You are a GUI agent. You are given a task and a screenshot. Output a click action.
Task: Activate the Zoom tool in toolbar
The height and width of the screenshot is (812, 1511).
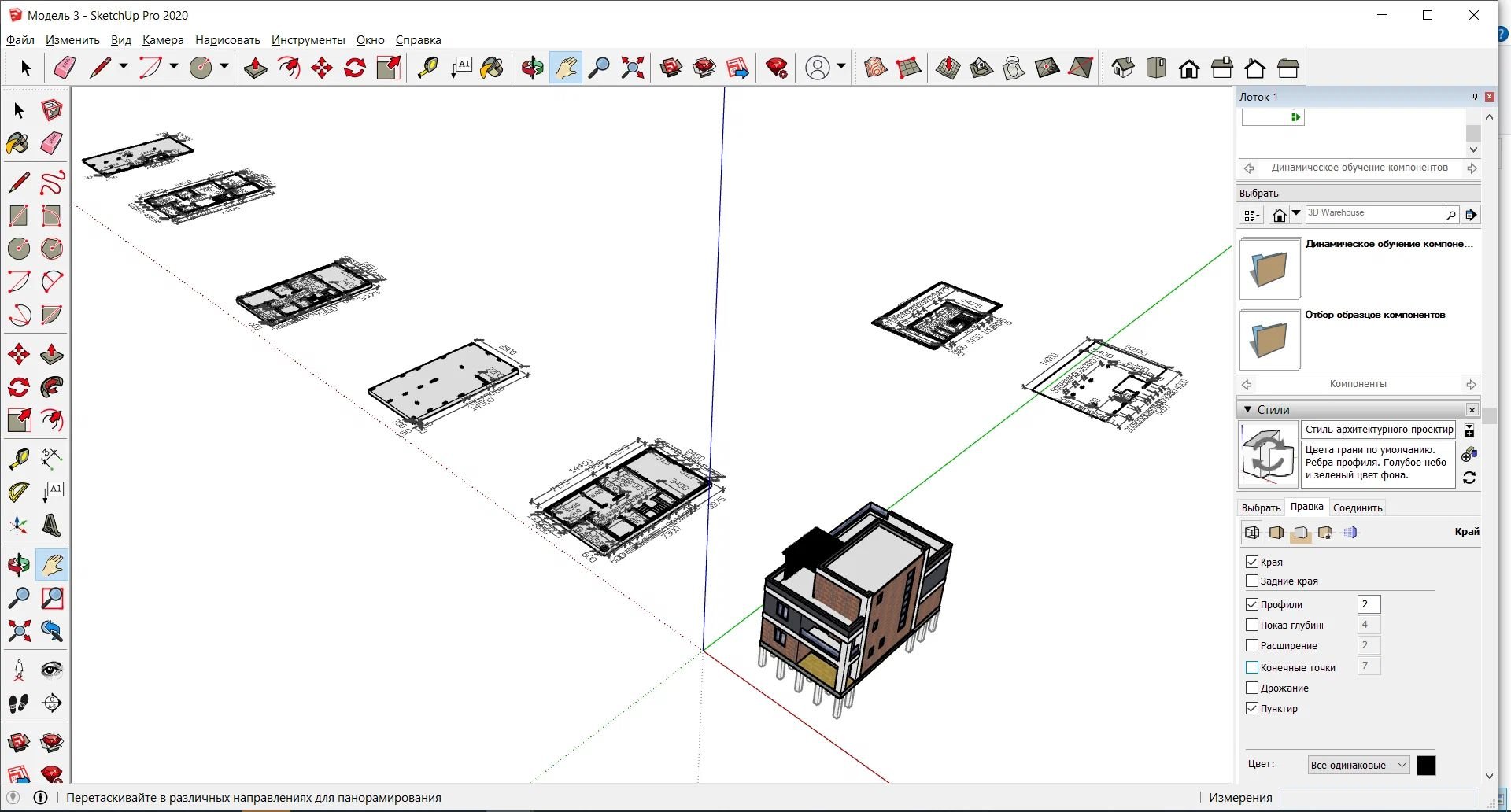[x=599, y=68]
